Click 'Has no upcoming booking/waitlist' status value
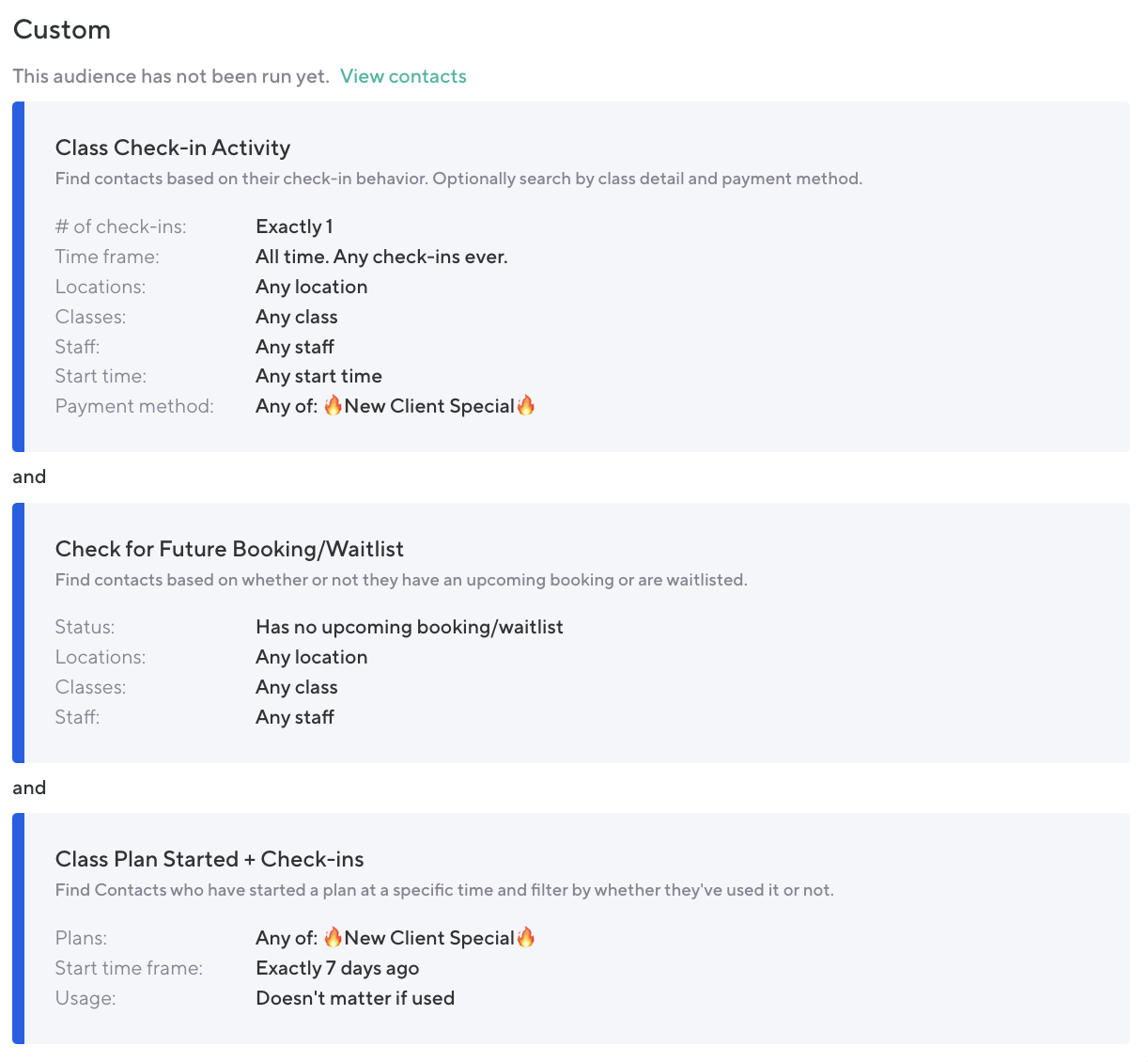Screen dimensions: 1148x1062 coord(410,627)
